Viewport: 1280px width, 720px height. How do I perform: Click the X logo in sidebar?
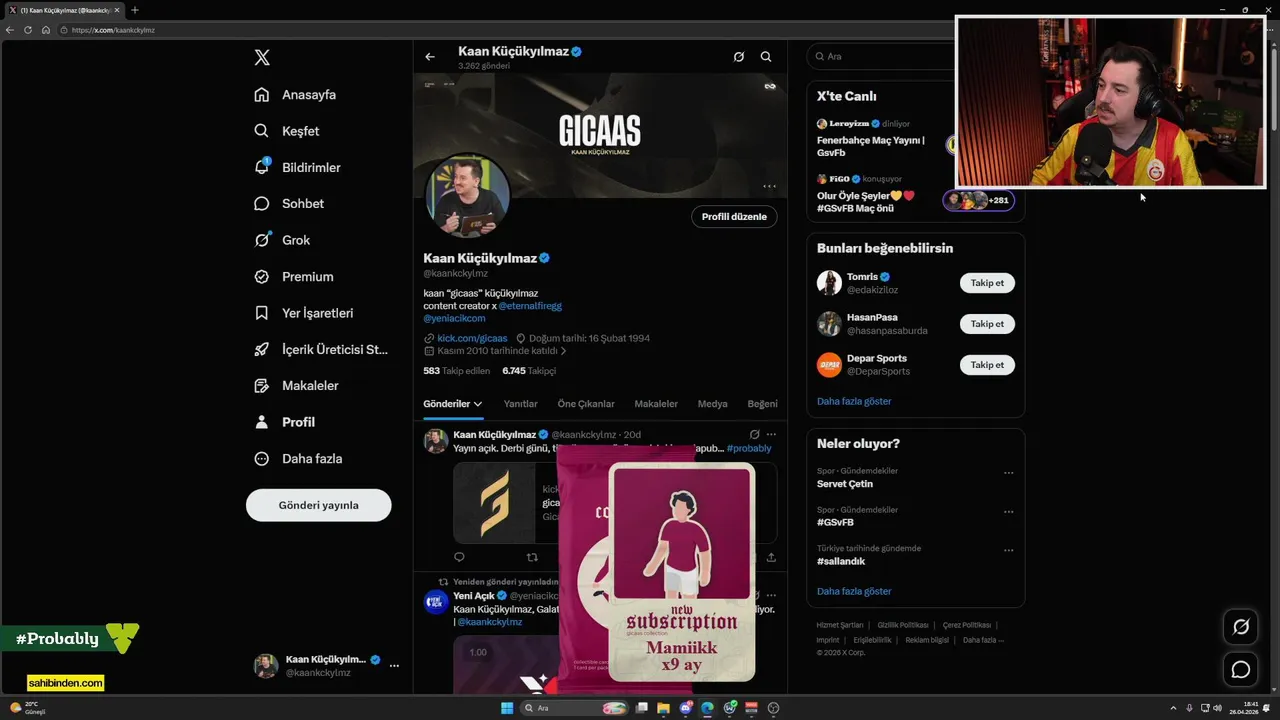(x=262, y=57)
